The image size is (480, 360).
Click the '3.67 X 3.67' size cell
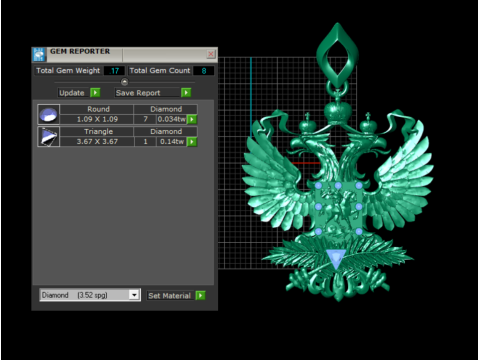point(97,142)
